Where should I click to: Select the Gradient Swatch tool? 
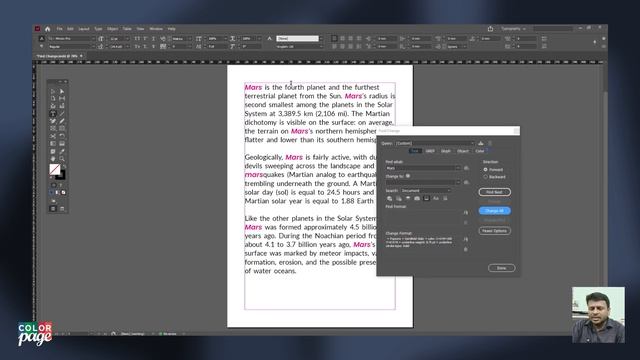(53, 144)
